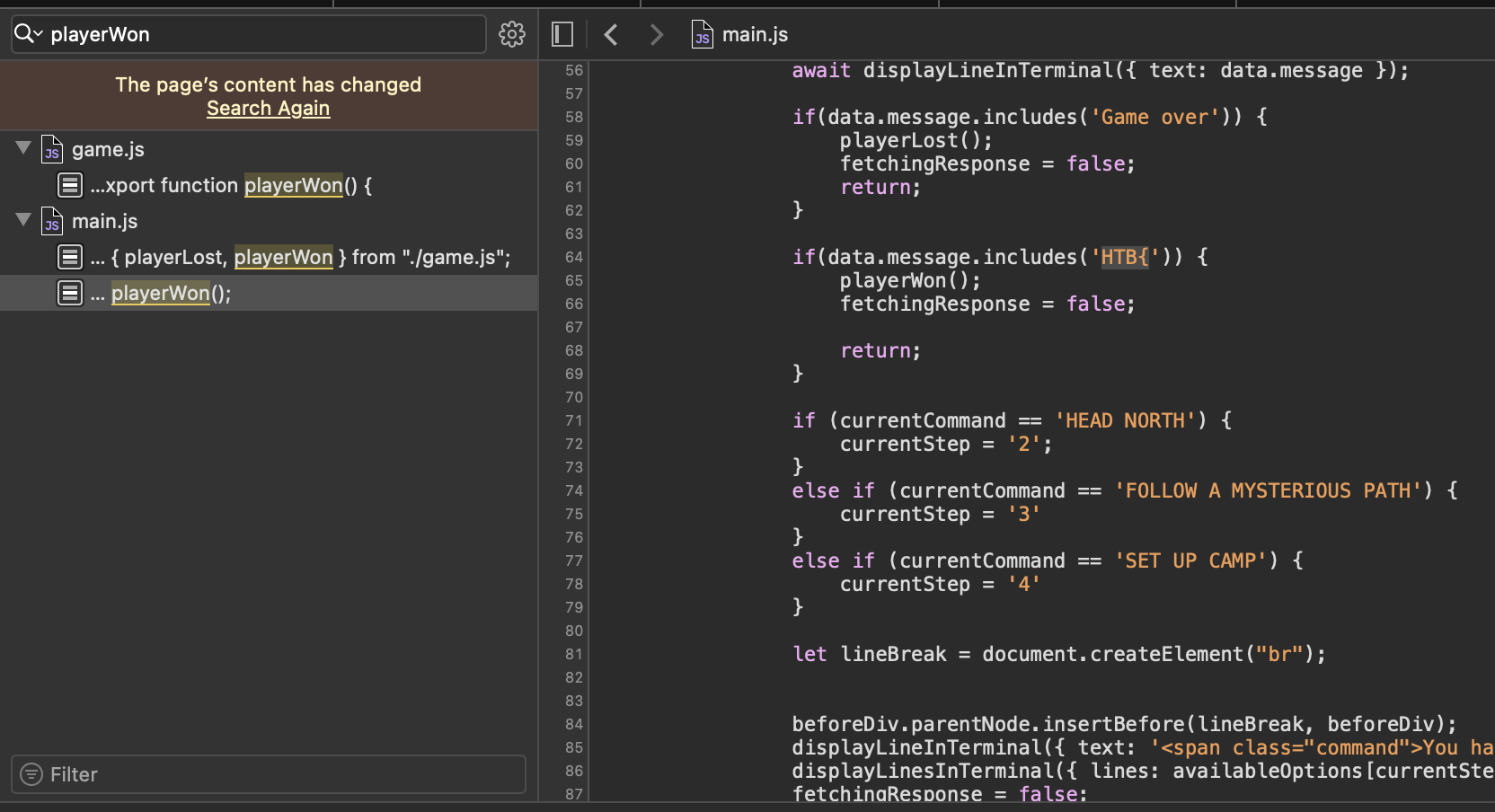Go back with left chevron arrow
Viewport: 1495px width, 812px height.
point(612,34)
